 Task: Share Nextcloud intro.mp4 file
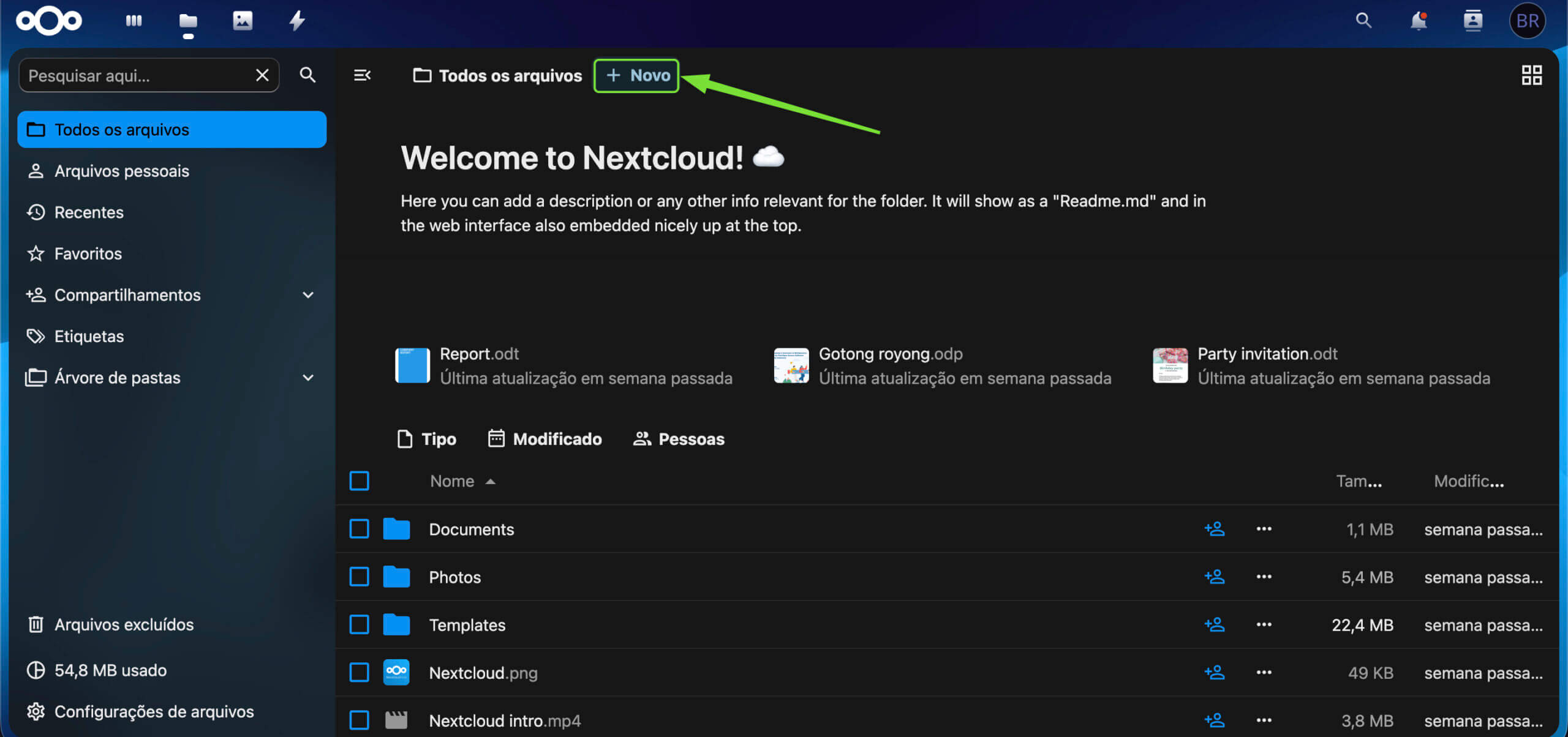(1214, 720)
